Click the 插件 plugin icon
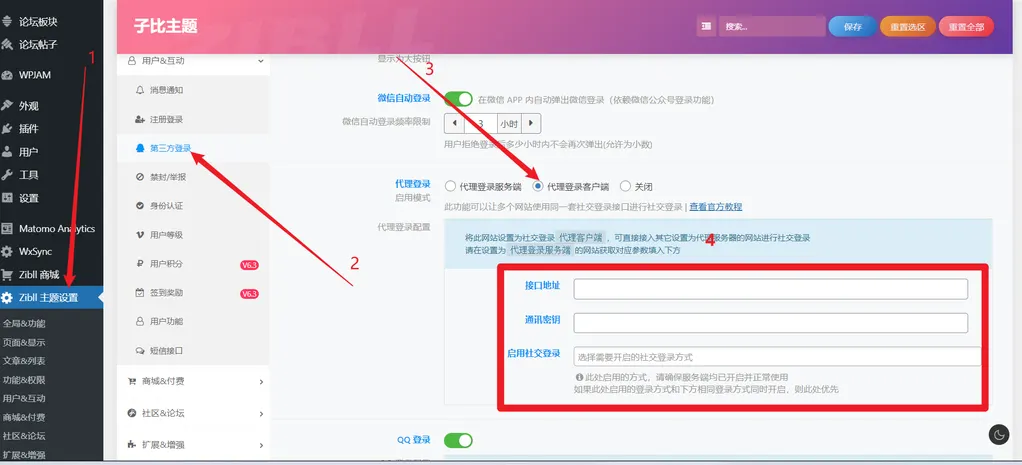 7,128
